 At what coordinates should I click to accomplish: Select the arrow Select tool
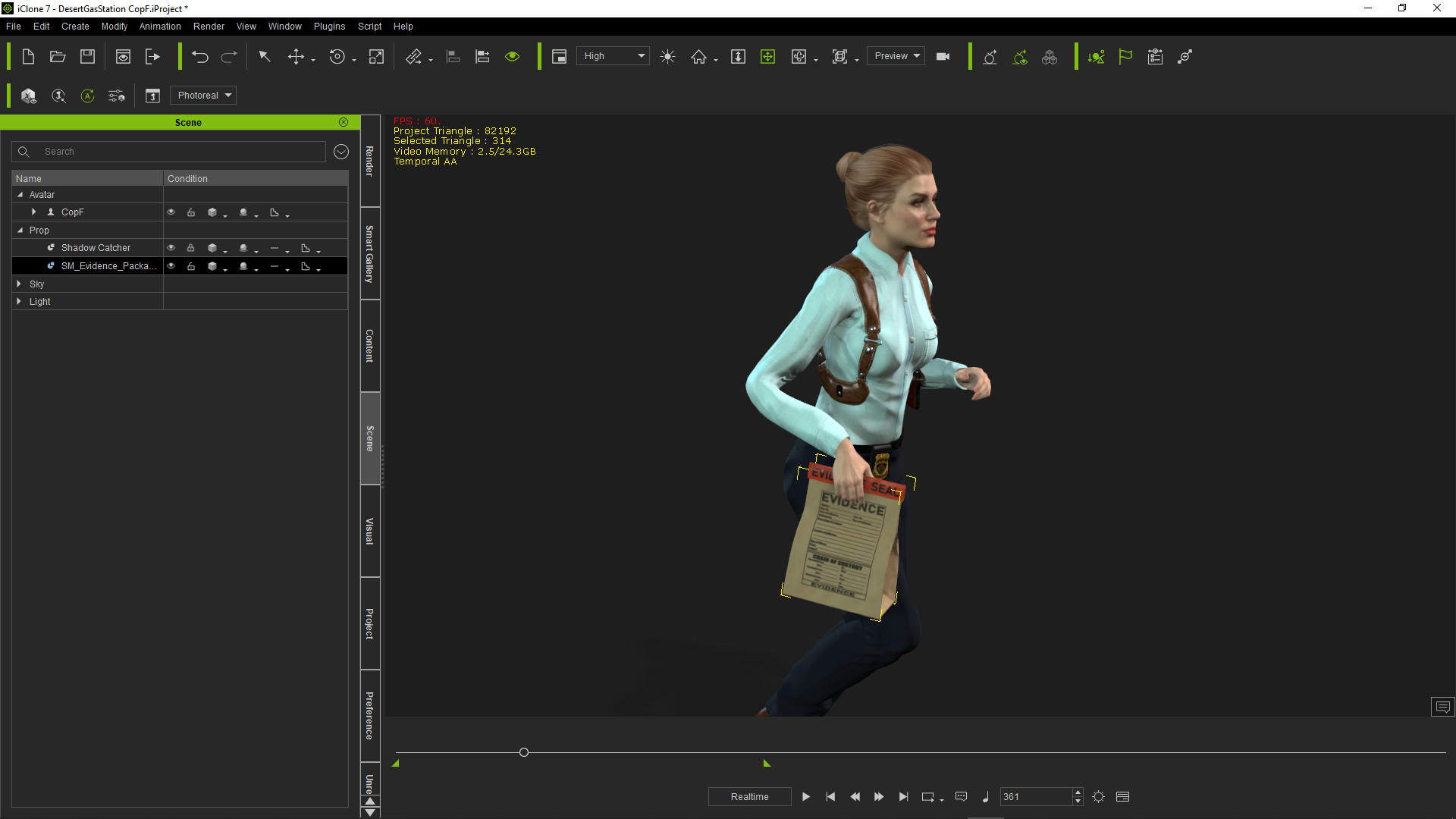265,57
